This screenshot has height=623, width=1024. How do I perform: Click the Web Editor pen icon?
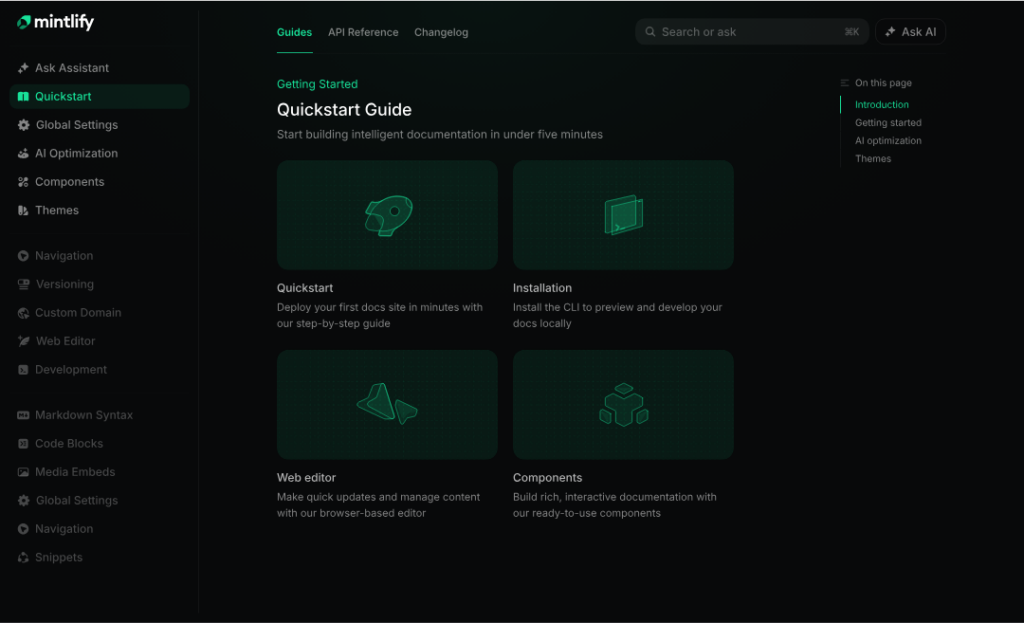coord(22,341)
